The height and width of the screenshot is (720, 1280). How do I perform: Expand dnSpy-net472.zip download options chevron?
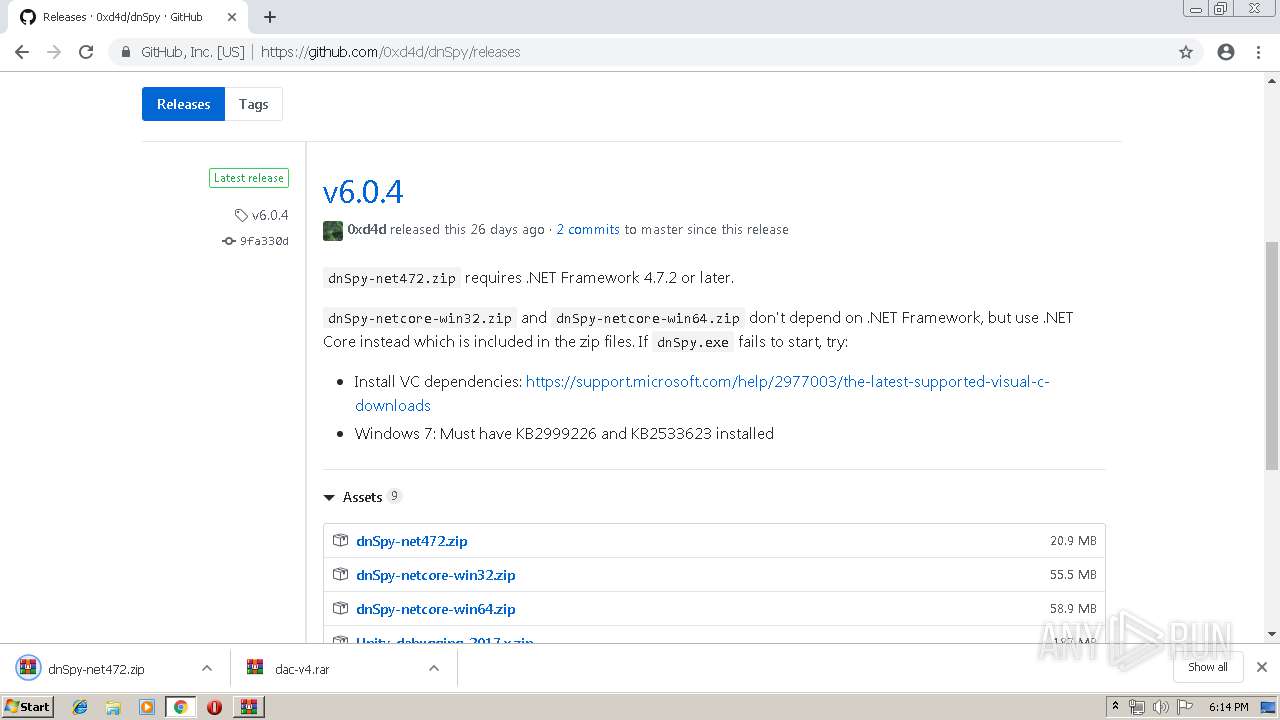(207, 668)
